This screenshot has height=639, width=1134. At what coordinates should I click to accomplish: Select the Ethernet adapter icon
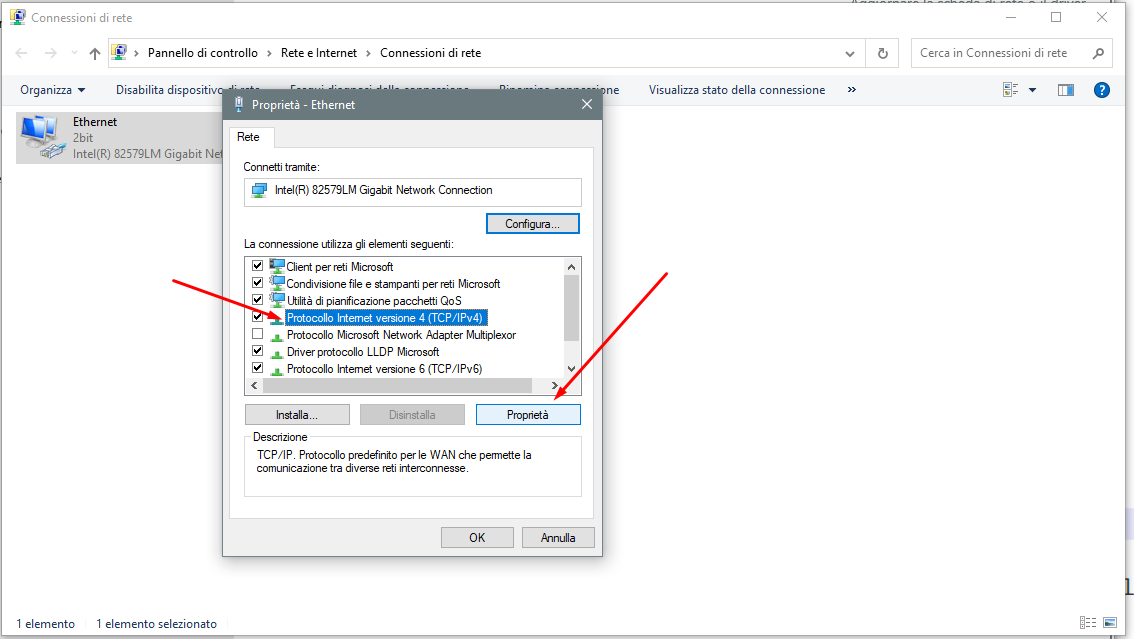(42, 137)
